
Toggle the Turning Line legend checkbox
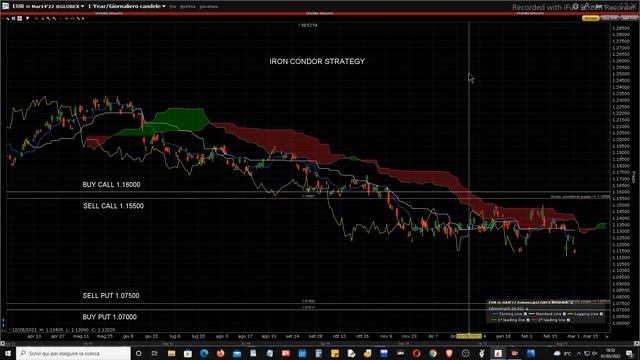pos(525,314)
